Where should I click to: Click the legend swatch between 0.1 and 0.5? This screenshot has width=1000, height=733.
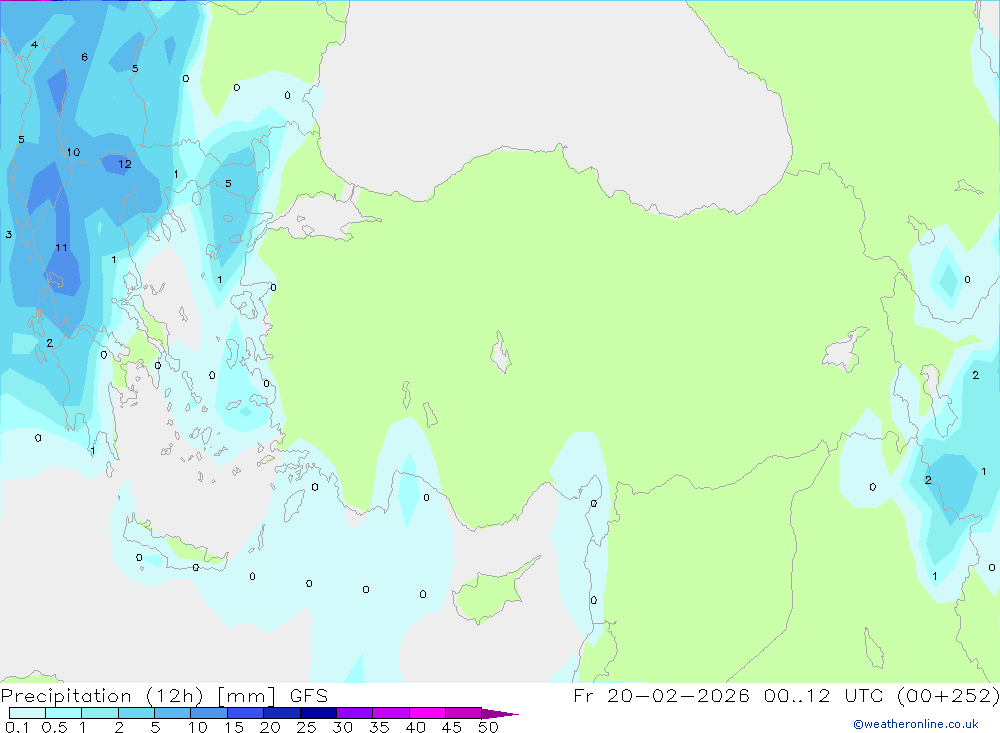27,713
